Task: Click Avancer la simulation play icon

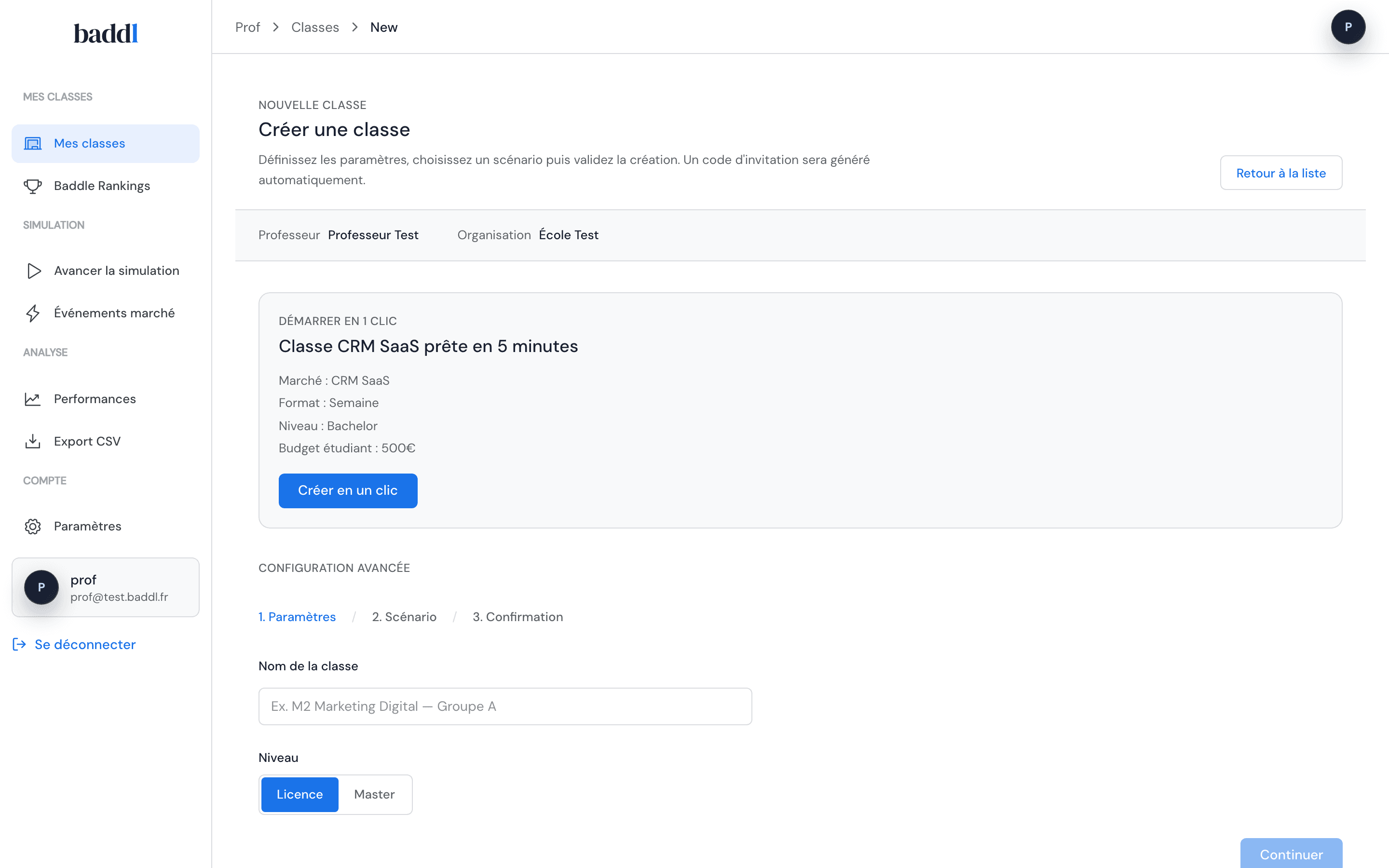Action: tap(33, 271)
